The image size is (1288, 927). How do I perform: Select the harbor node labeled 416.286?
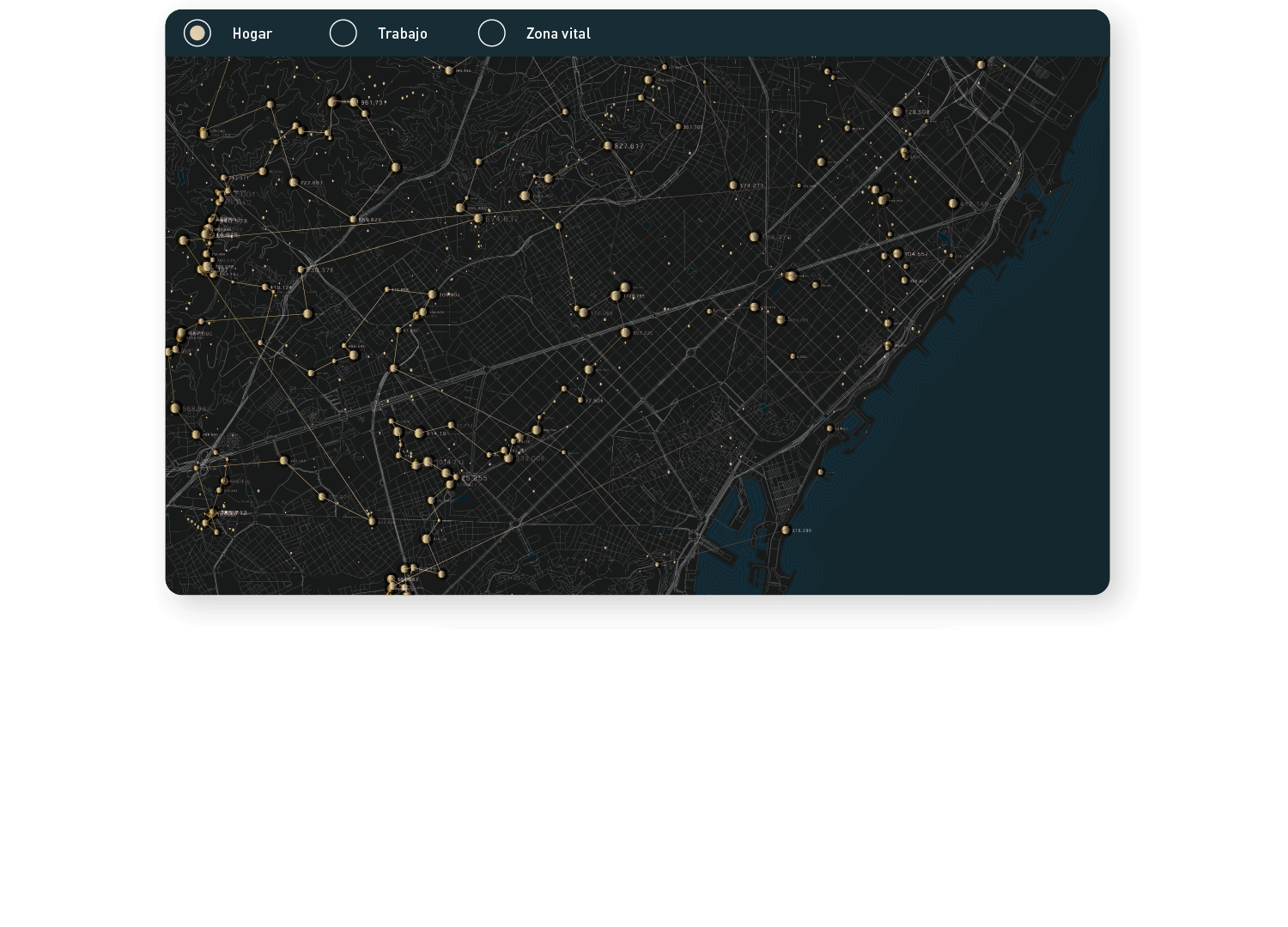tap(785, 530)
